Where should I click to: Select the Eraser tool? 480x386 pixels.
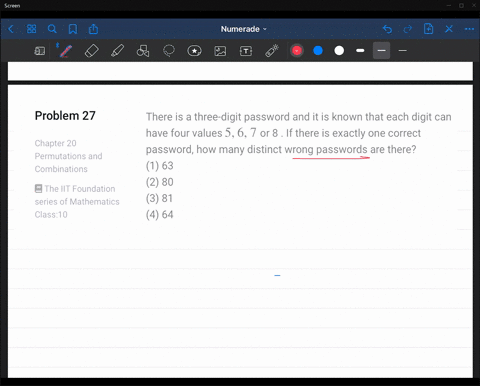click(92, 51)
